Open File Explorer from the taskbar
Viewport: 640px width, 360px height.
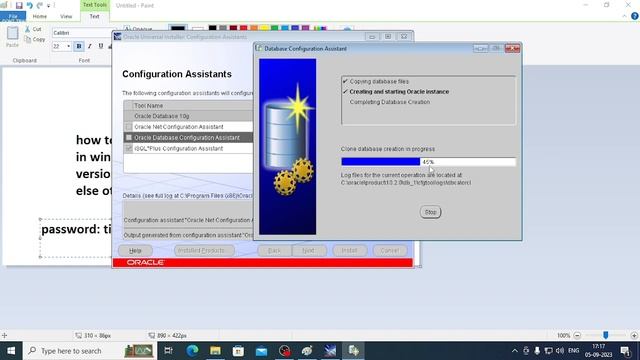coord(215,351)
